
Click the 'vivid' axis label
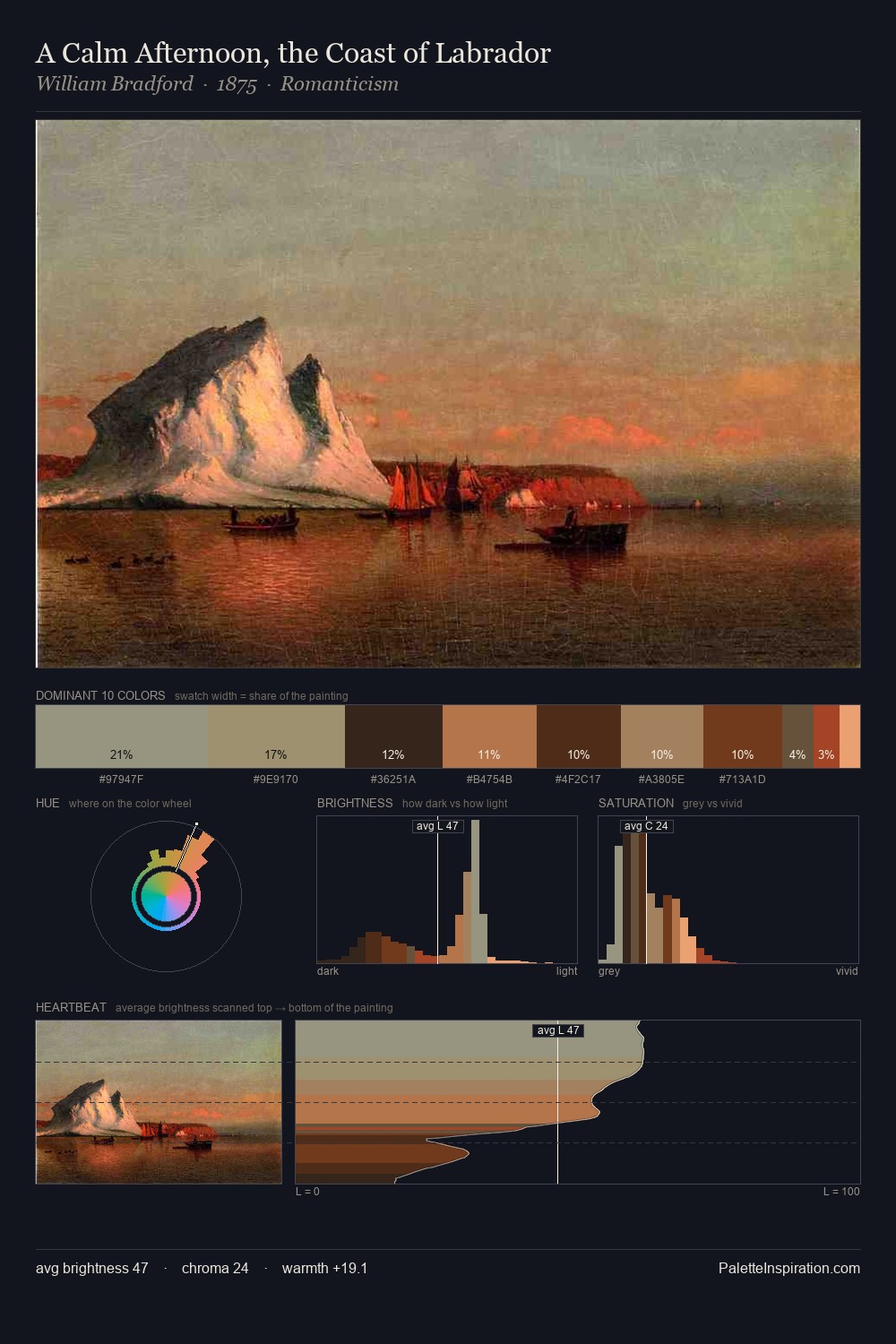[x=847, y=971]
